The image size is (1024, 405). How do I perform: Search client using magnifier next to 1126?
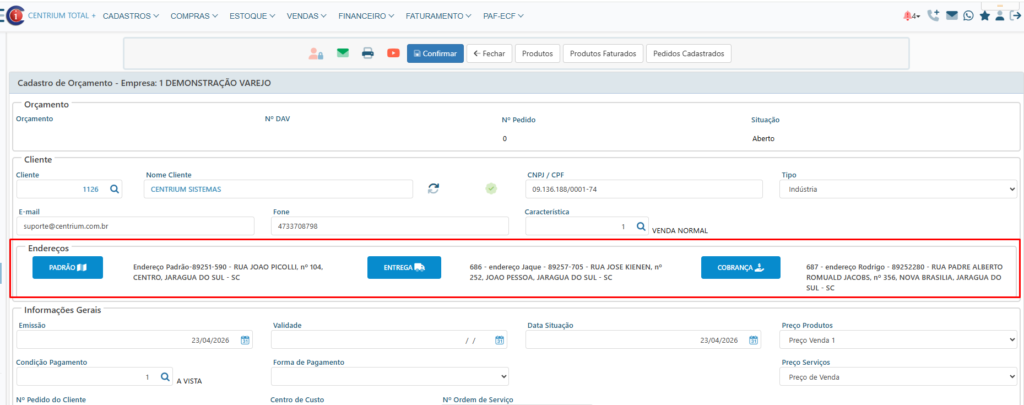(x=114, y=189)
